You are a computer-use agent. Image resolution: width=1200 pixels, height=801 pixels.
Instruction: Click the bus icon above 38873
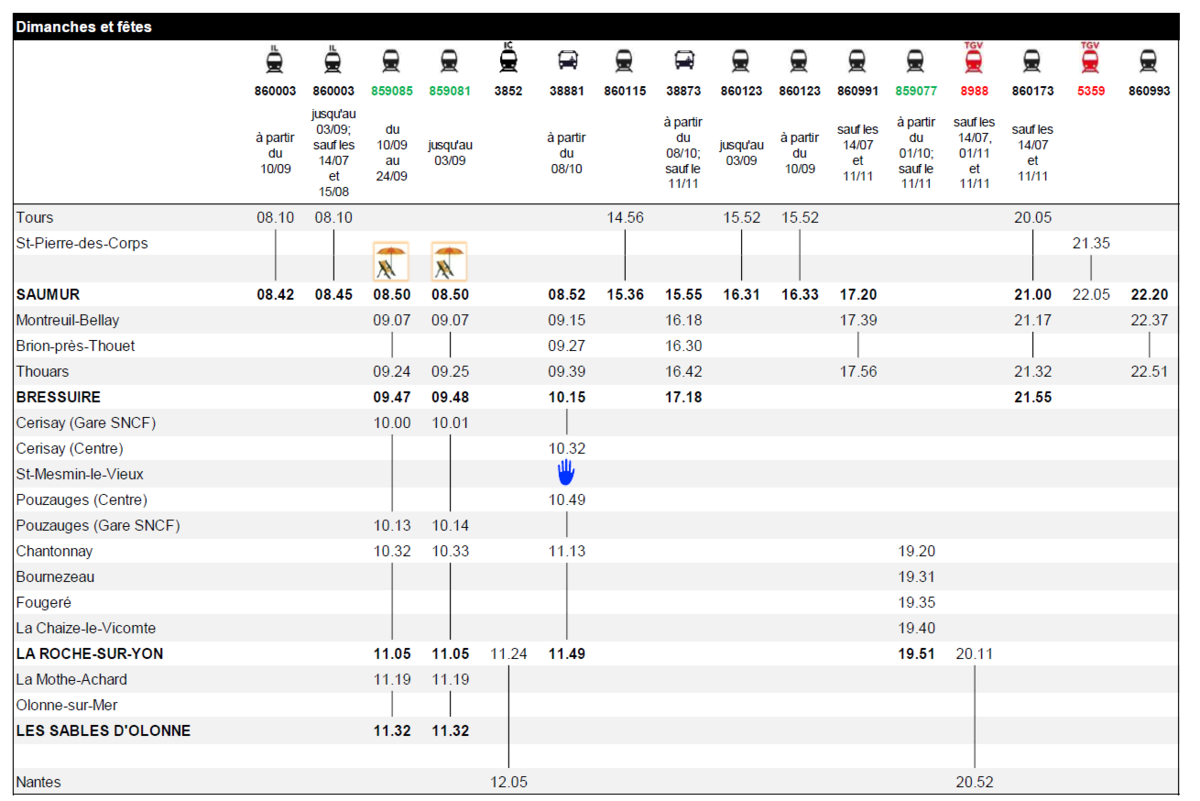(x=684, y=62)
